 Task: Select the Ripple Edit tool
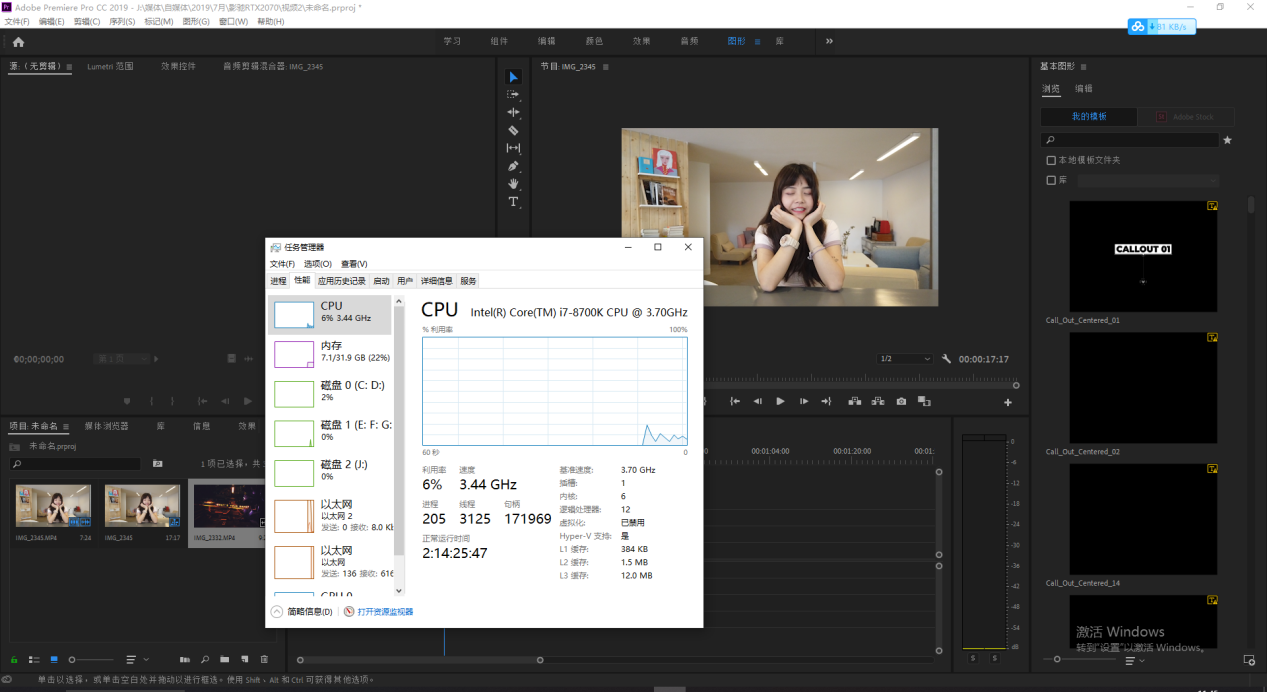pos(513,112)
